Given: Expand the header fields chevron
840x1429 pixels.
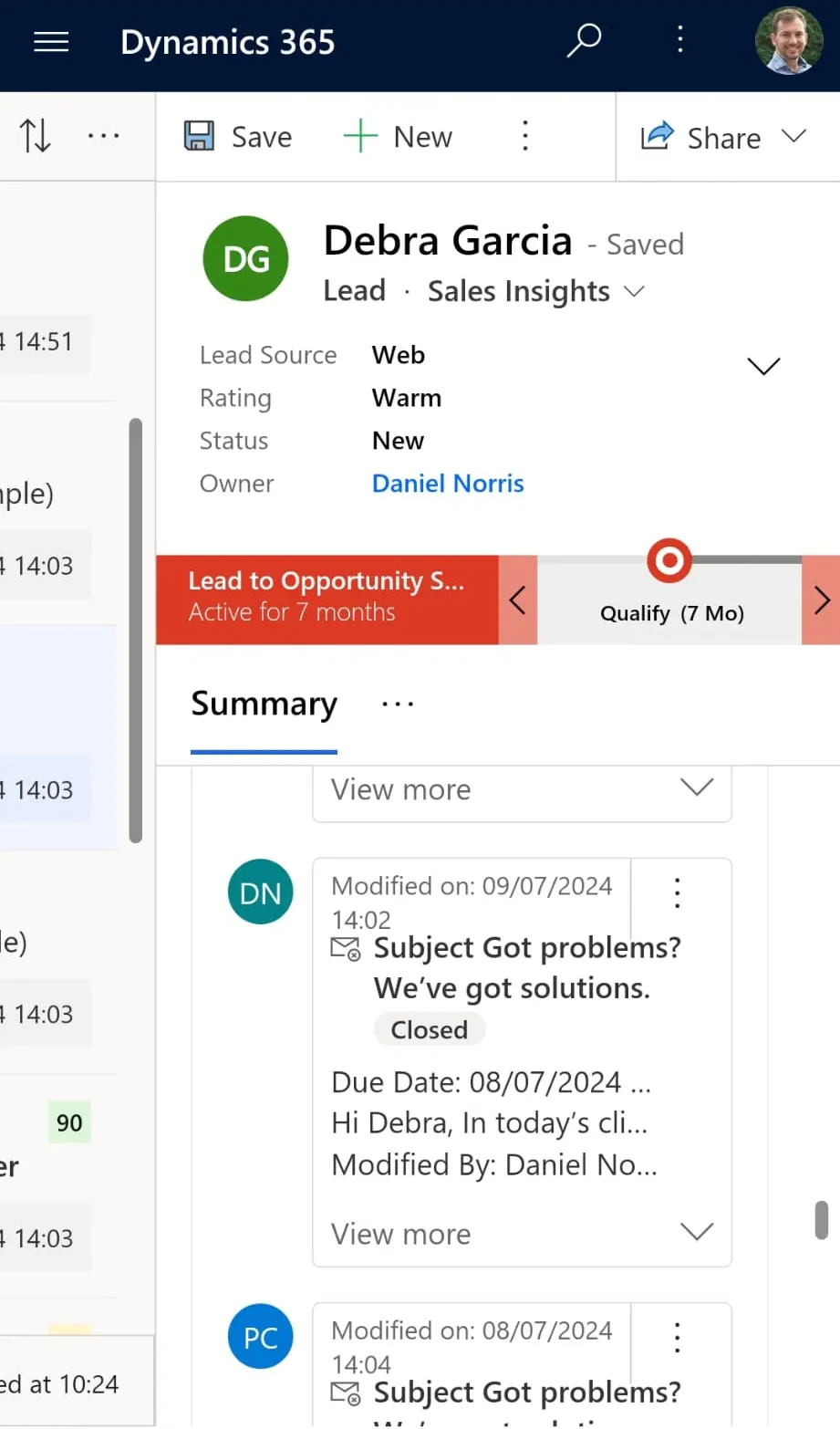Looking at the screenshot, I should click(x=763, y=366).
